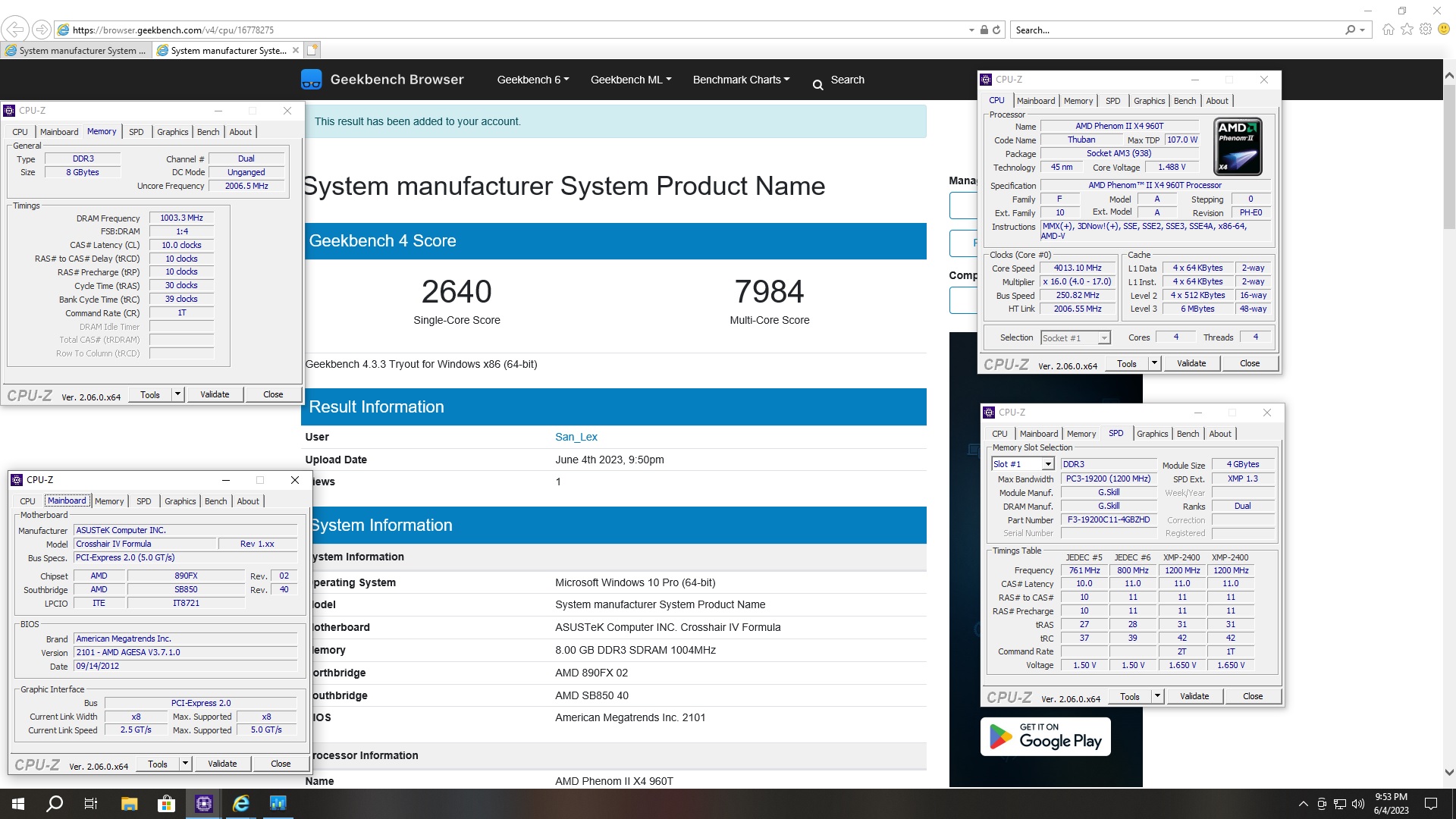Image resolution: width=1456 pixels, height=819 pixels.
Task: Open browser settings gear icon
Action: click(x=1426, y=30)
